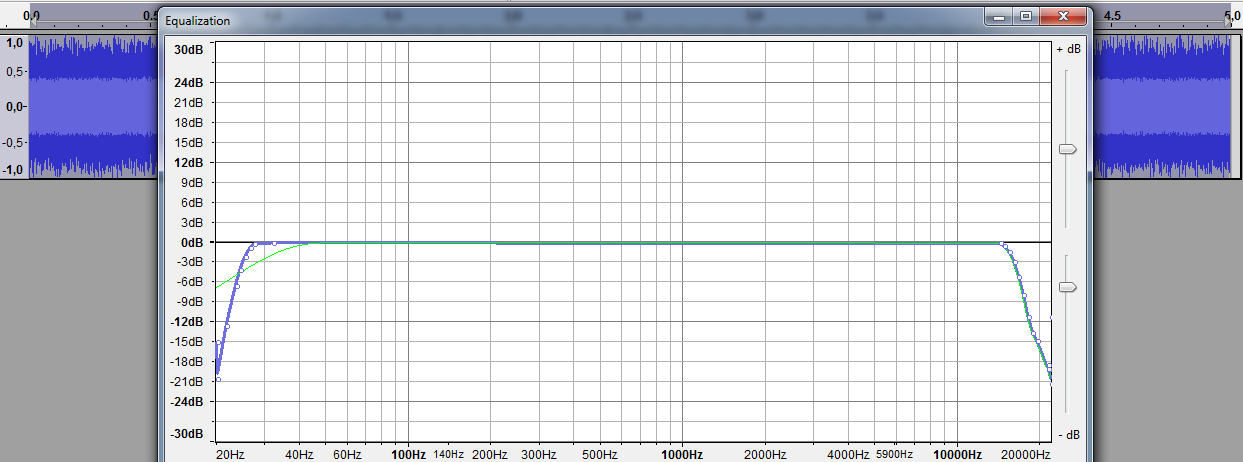The width and height of the screenshot is (1243, 462).
Task: Click the 4.5 second mark on timeline ruler
Action: (x=1112, y=16)
